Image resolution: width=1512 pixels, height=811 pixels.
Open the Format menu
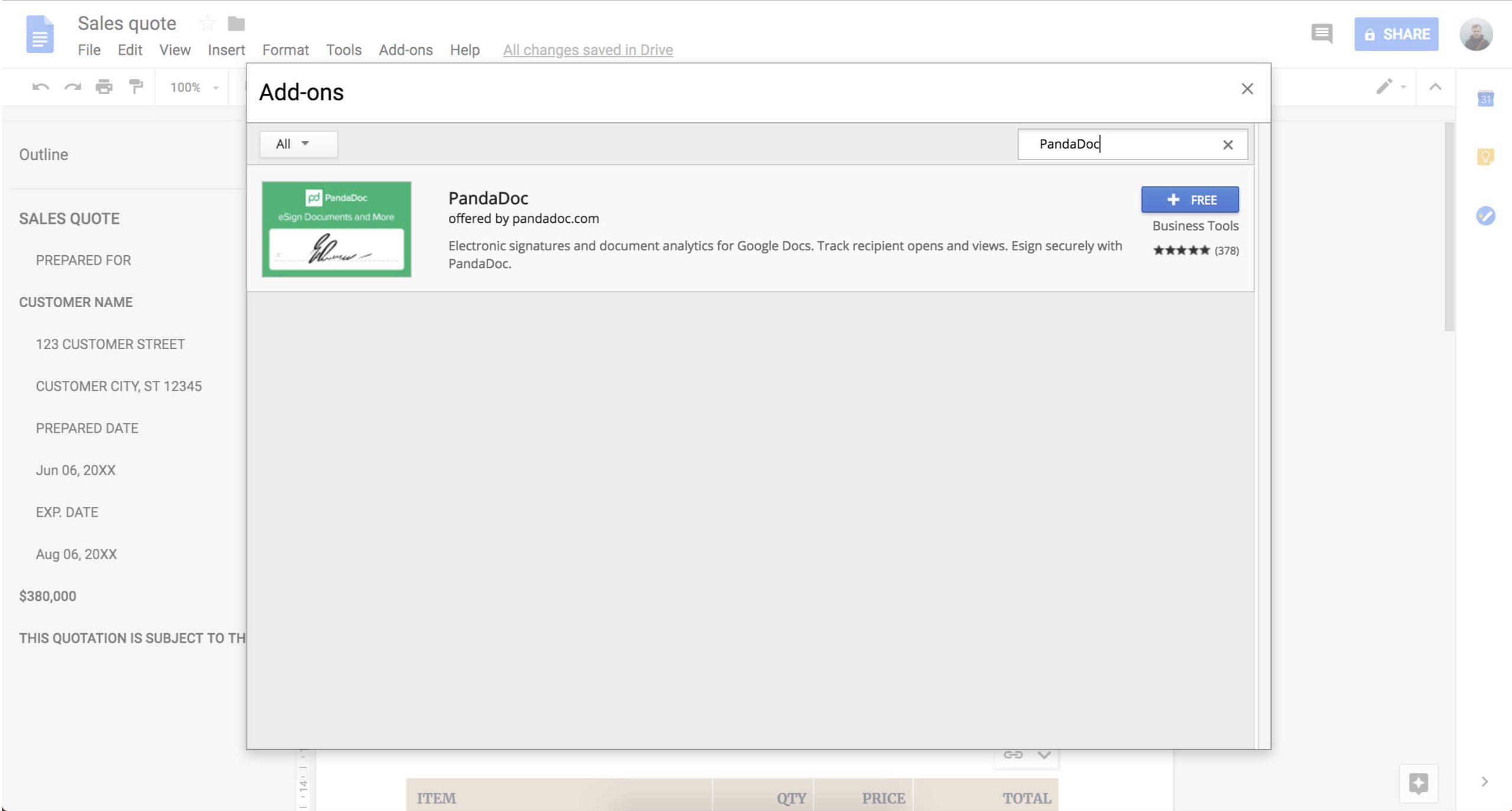click(285, 50)
